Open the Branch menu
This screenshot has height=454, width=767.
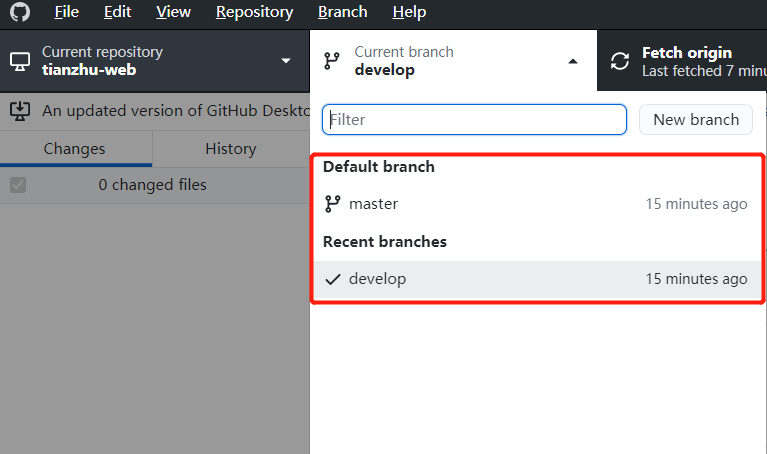[342, 12]
